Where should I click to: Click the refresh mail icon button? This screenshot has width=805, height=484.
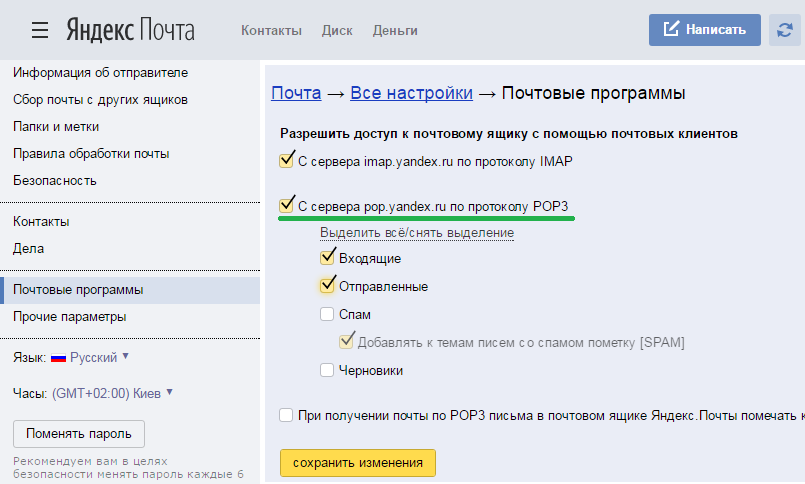click(x=784, y=30)
